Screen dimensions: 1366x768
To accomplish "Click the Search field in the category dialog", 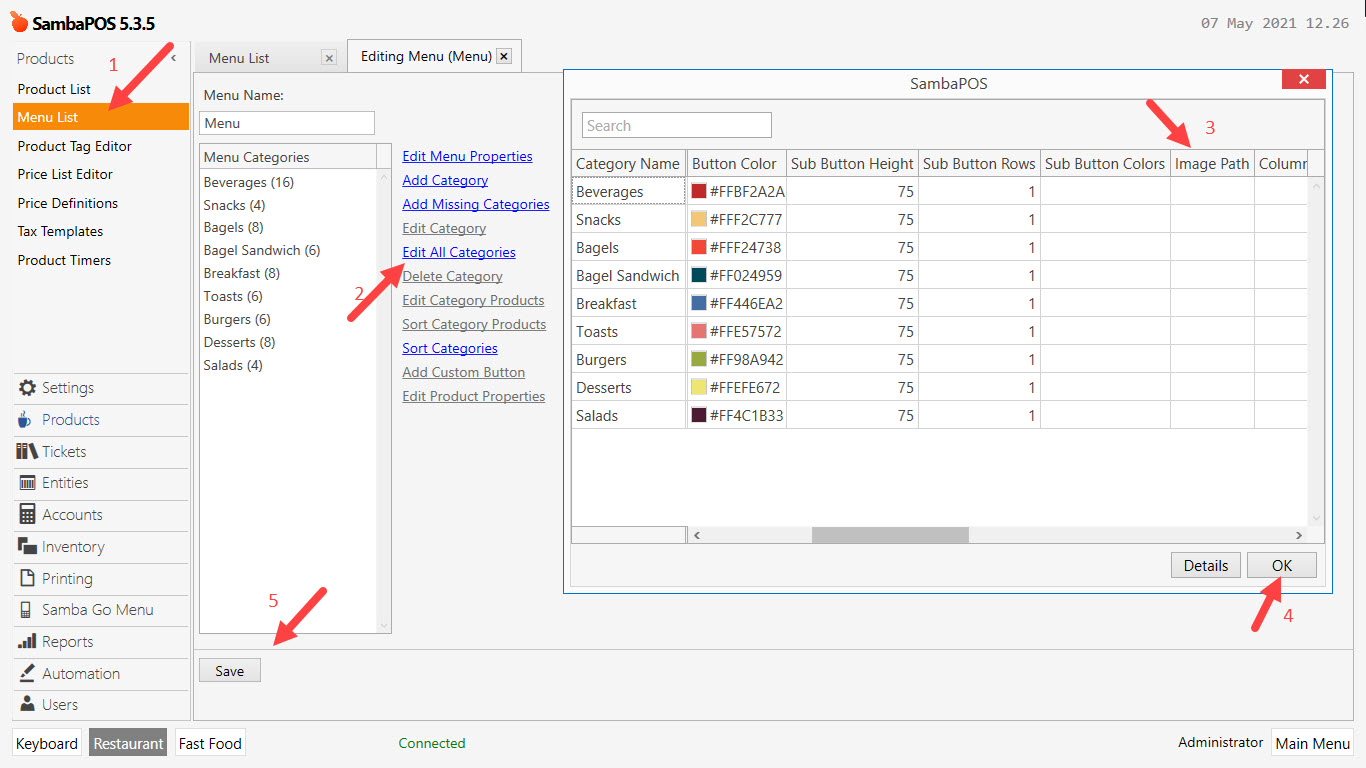I will coord(676,125).
